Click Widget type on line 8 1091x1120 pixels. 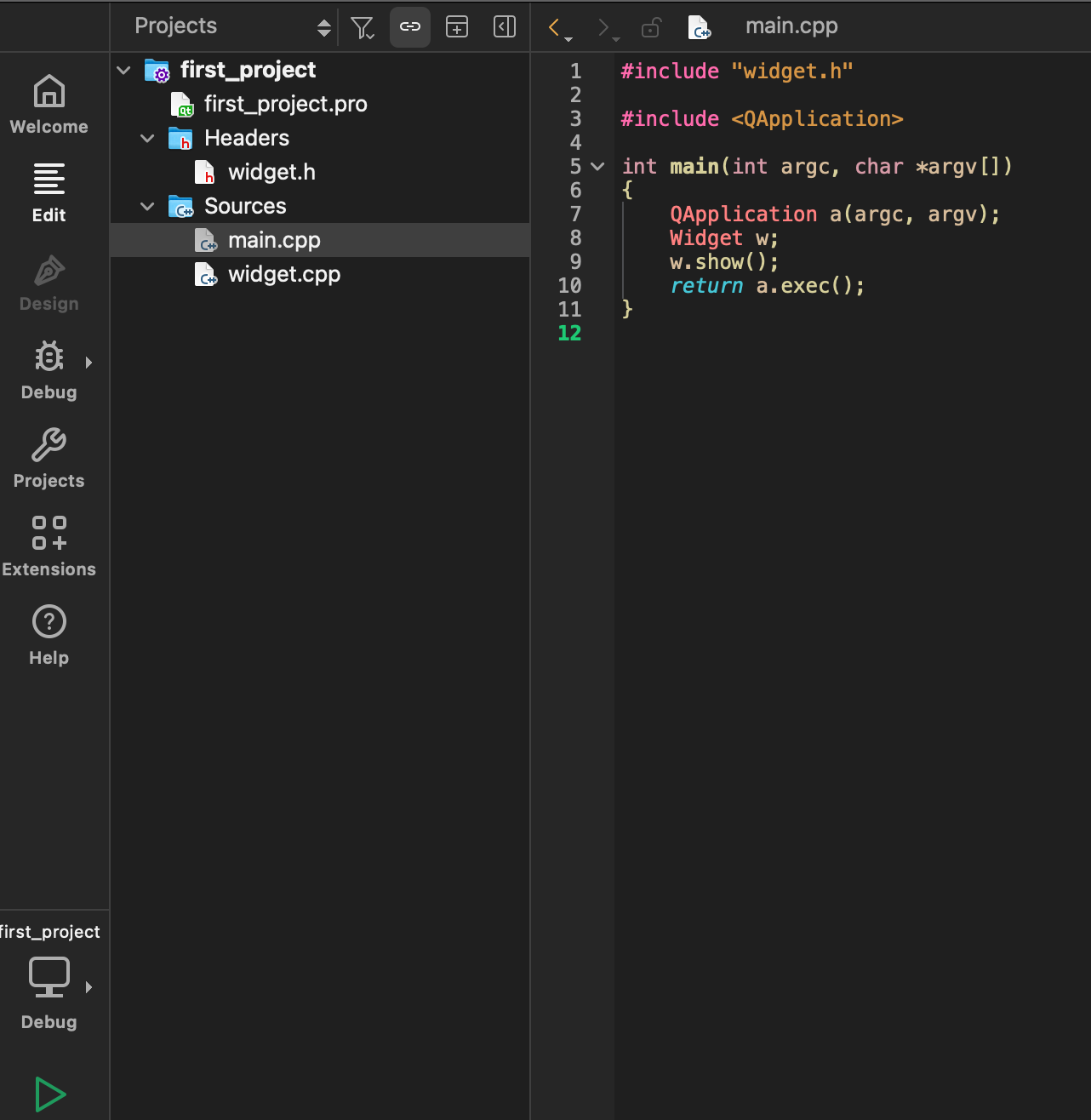pos(706,237)
